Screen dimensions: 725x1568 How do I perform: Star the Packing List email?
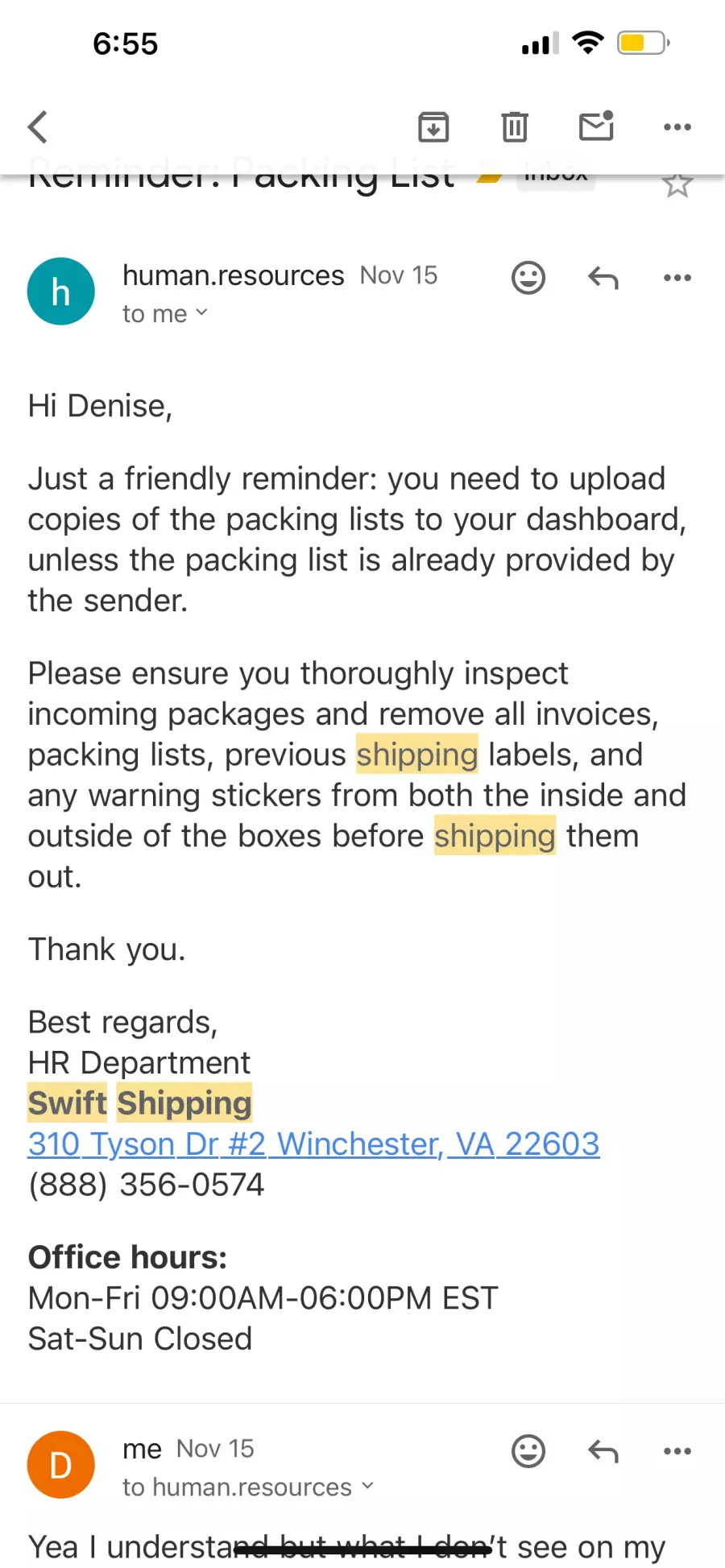point(677,185)
